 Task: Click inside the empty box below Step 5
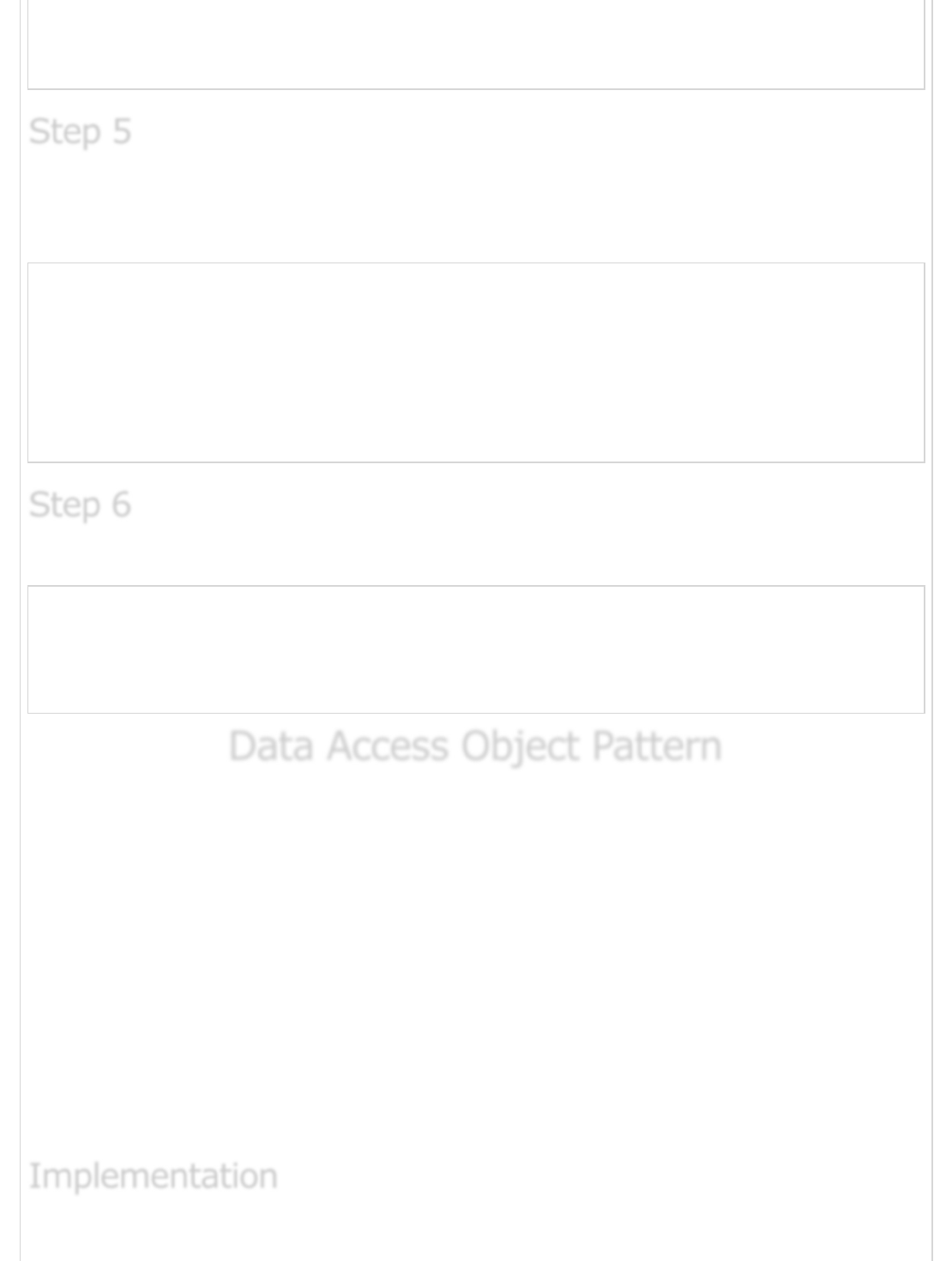coord(476,362)
